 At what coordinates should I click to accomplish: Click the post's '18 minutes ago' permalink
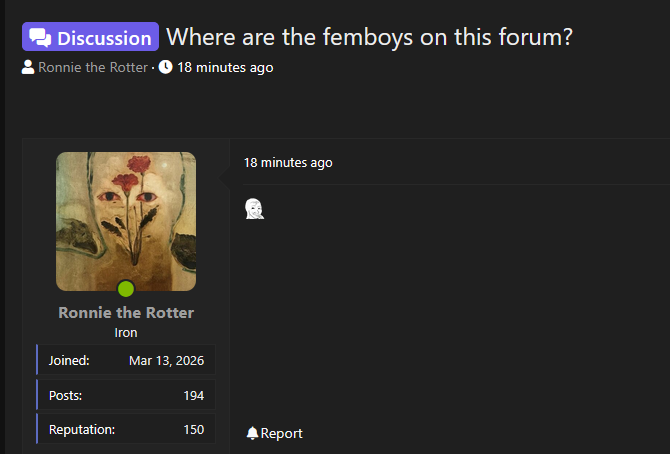pos(288,163)
